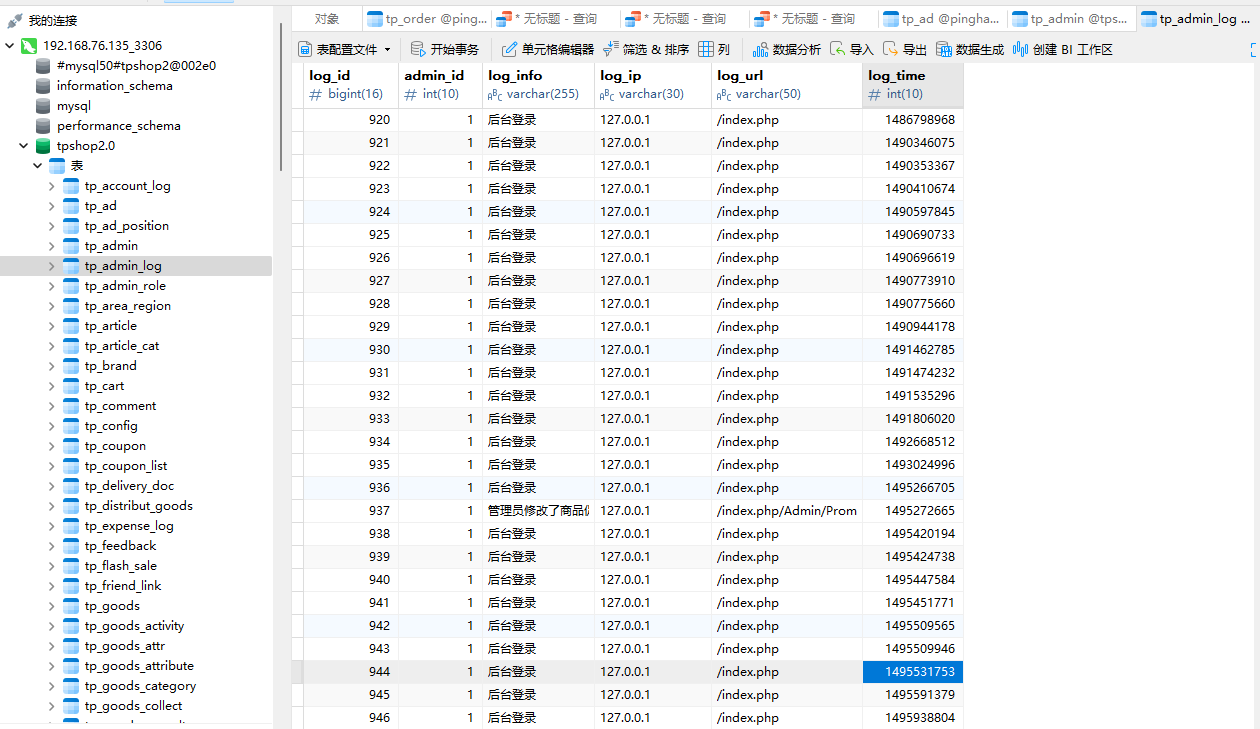Viewport: 1260px width, 729px height.
Task: Select the tp_coupon_list table in tree
Action: 126,466
